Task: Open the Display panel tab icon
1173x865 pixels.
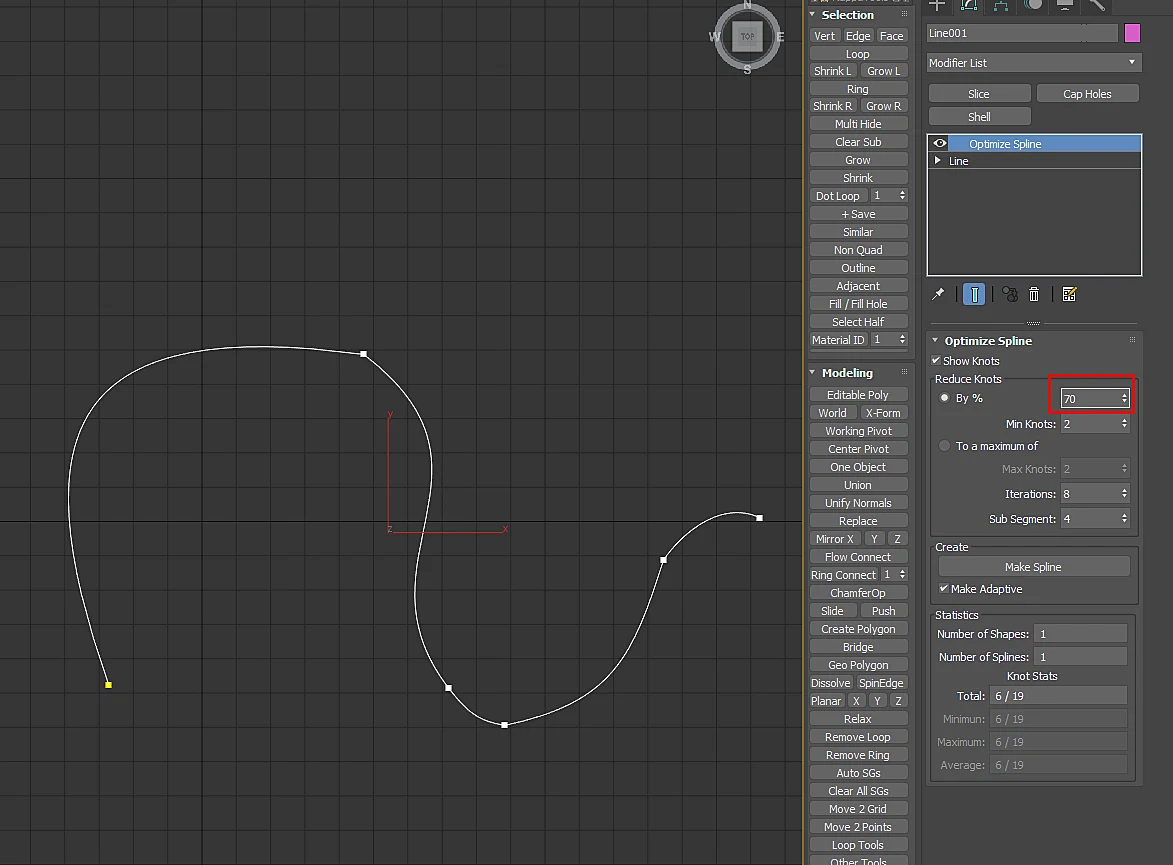Action: pos(1065,5)
